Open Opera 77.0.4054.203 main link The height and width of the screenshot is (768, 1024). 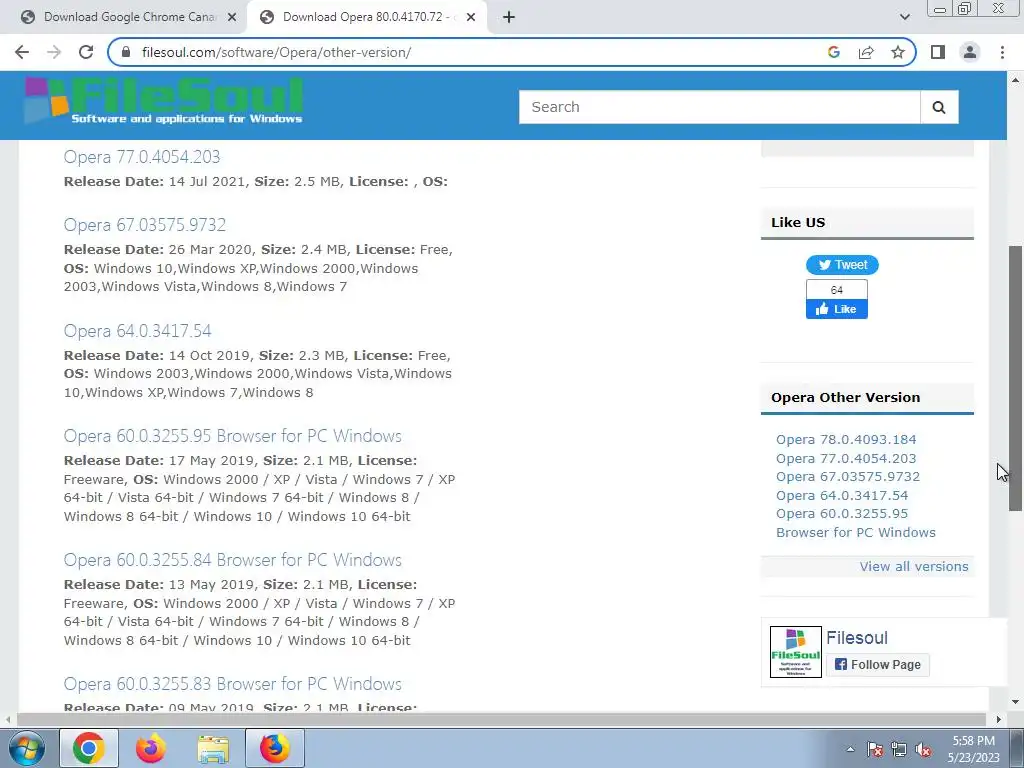(142, 157)
